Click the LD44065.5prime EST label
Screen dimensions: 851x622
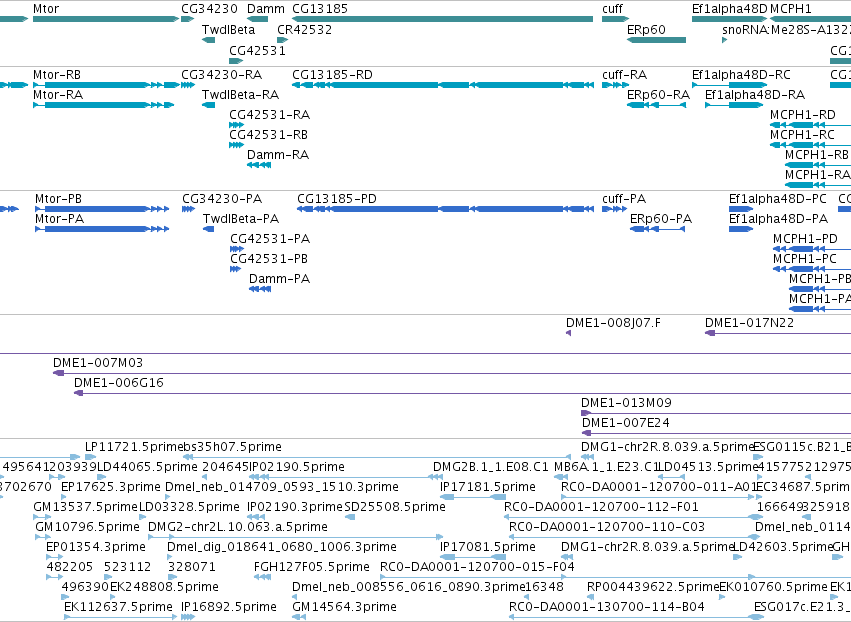tap(147, 467)
